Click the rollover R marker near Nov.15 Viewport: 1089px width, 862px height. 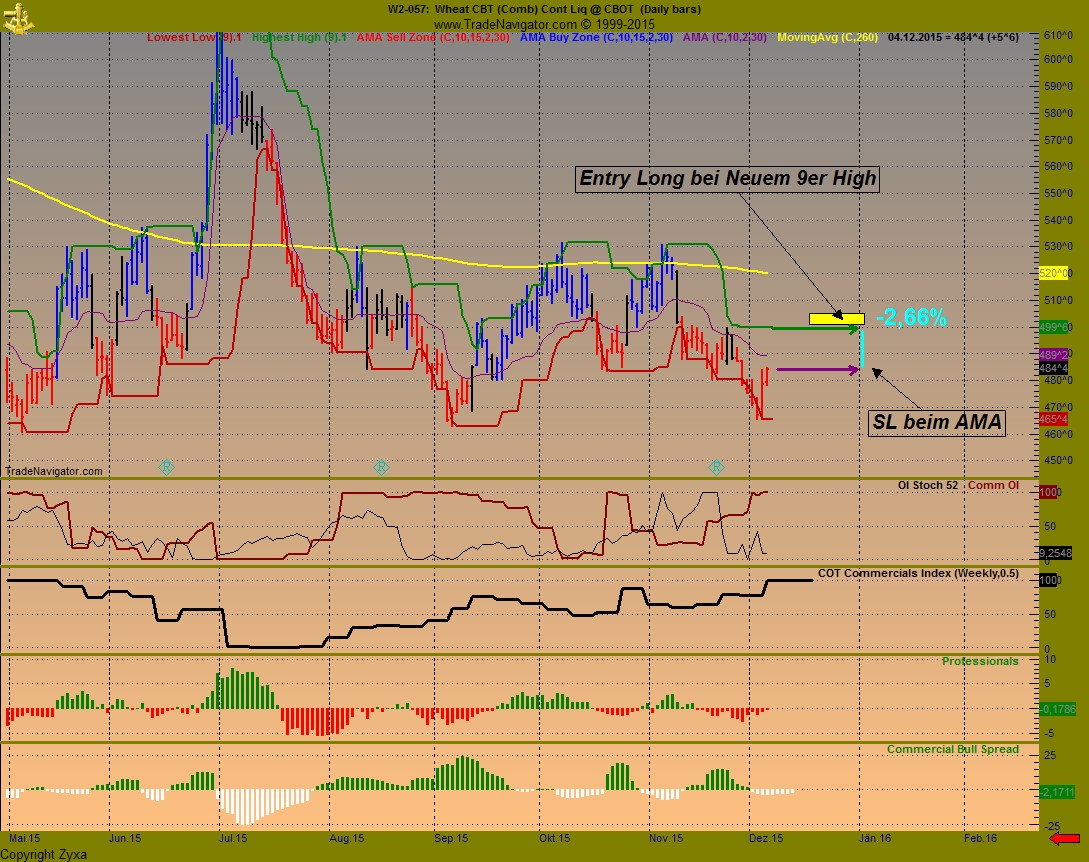[716, 467]
